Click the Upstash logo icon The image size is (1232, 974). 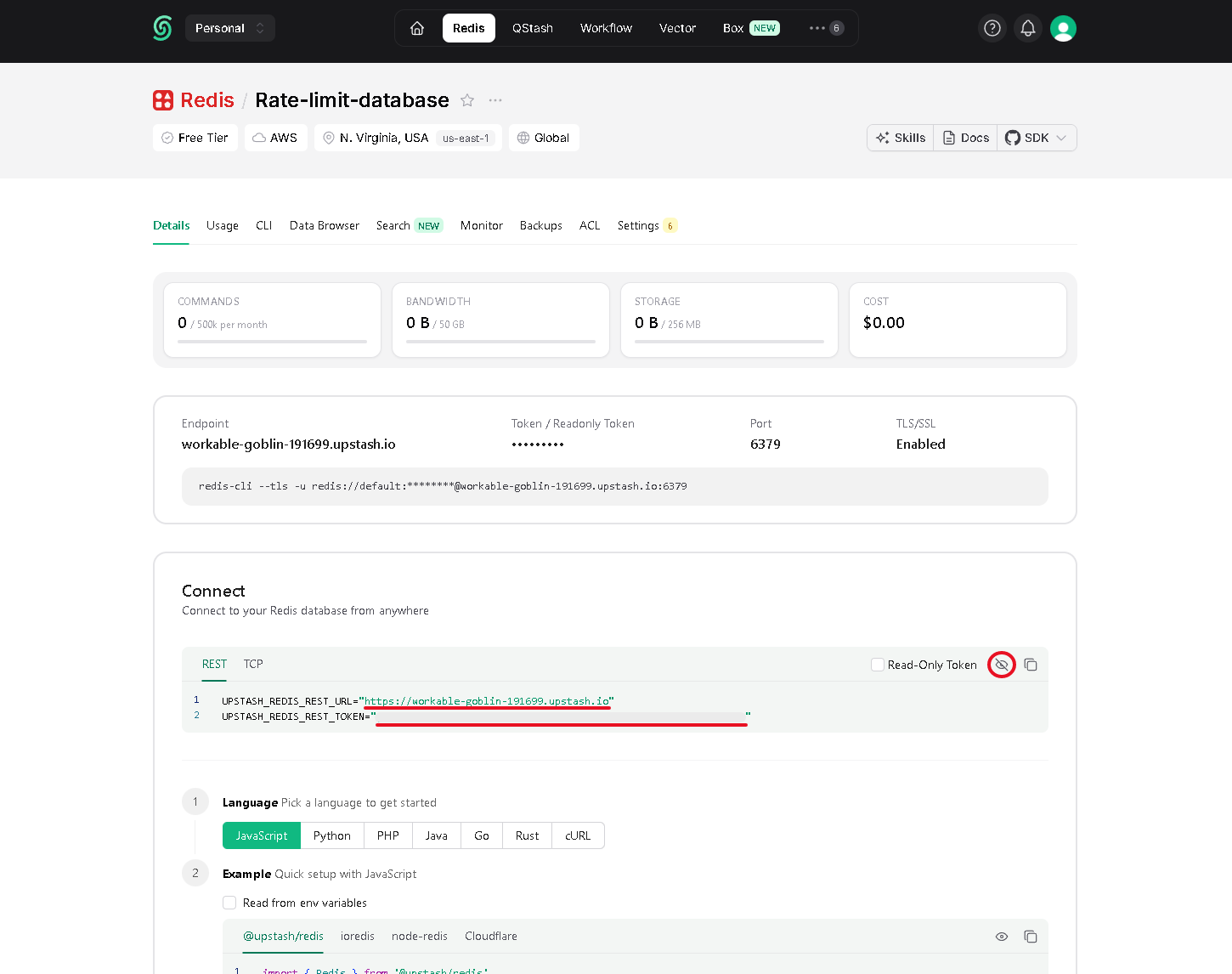point(162,28)
